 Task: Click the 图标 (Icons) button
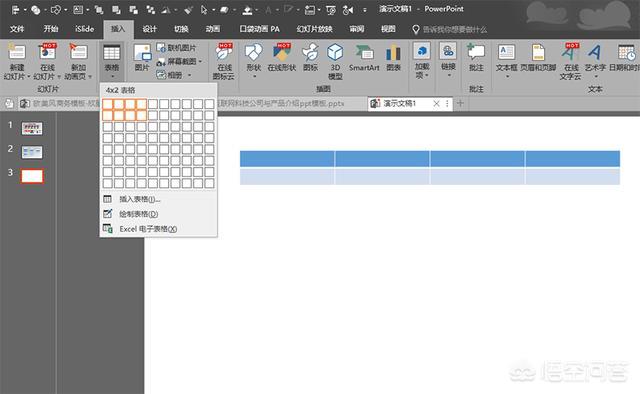[x=311, y=58]
